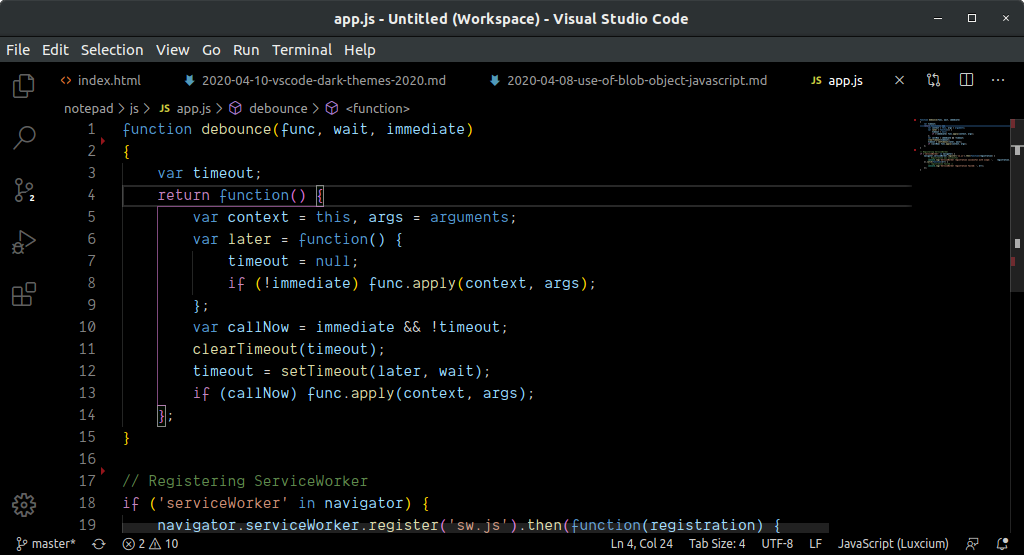Click the js folder in breadcrumb
This screenshot has width=1024, height=555.
pyautogui.click(x=134, y=108)
